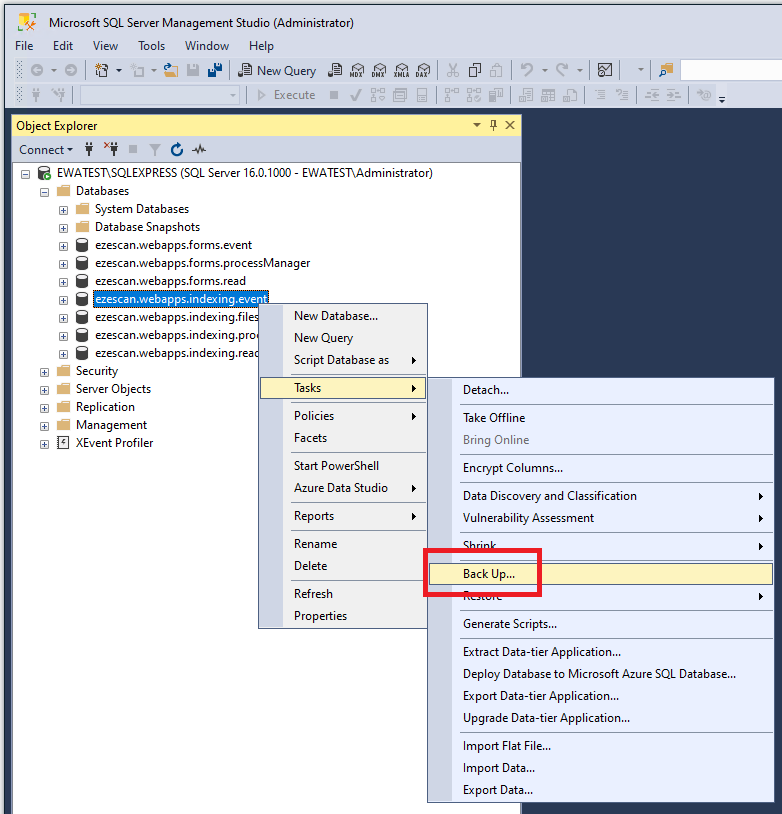Click Take Offline in Tasks submenu
This screenshot has width=782, height=814.
[x=493, y=418]
